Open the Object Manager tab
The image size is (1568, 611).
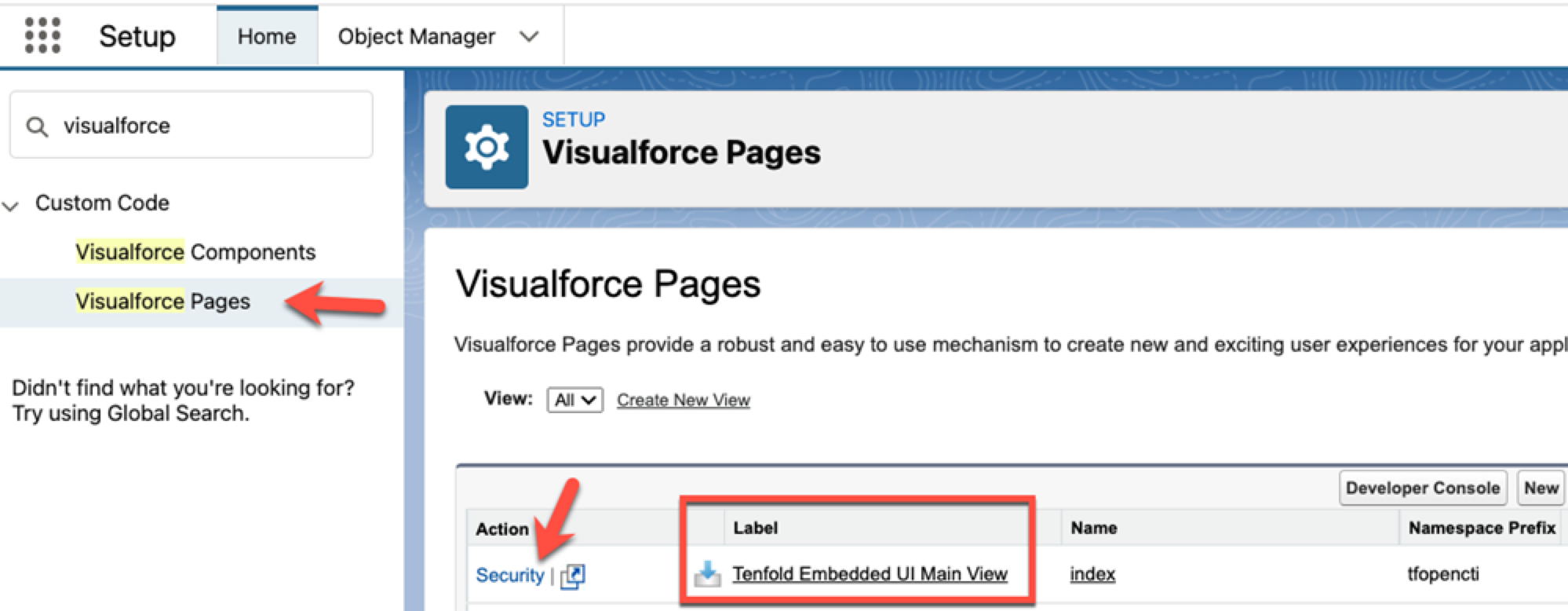coord(417,36)
